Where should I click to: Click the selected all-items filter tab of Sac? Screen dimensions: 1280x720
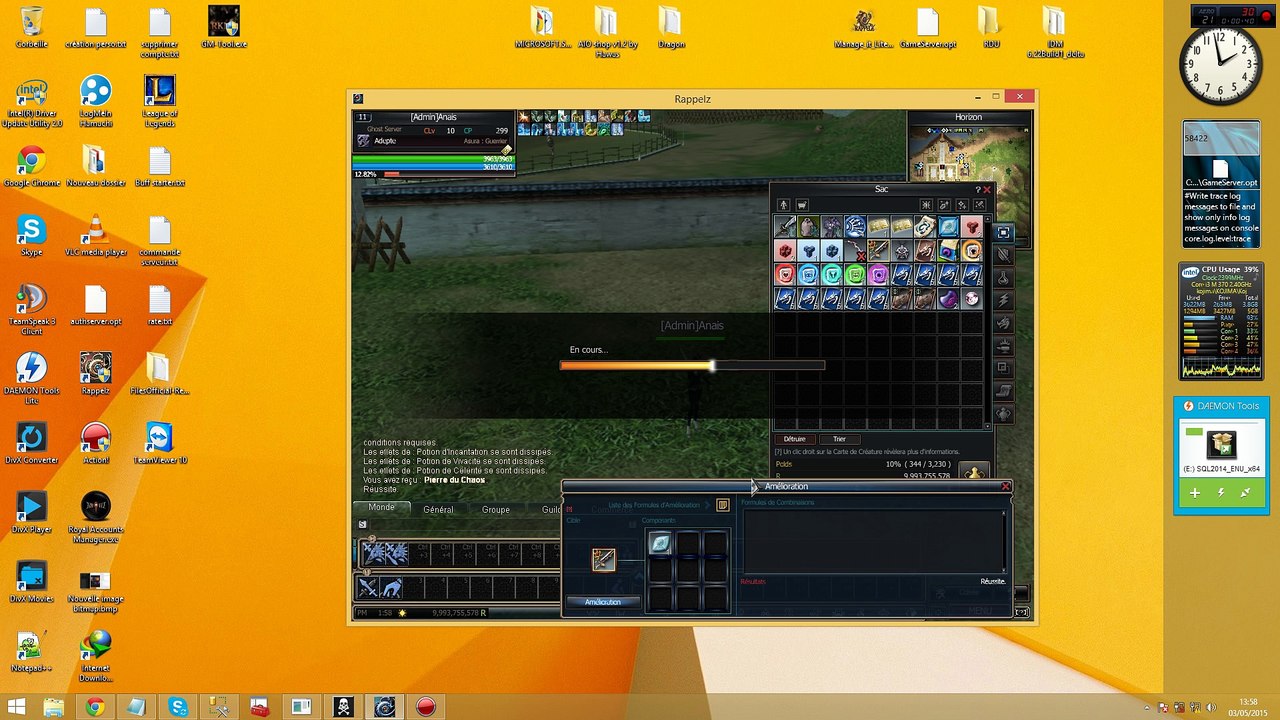[1003, 232]
